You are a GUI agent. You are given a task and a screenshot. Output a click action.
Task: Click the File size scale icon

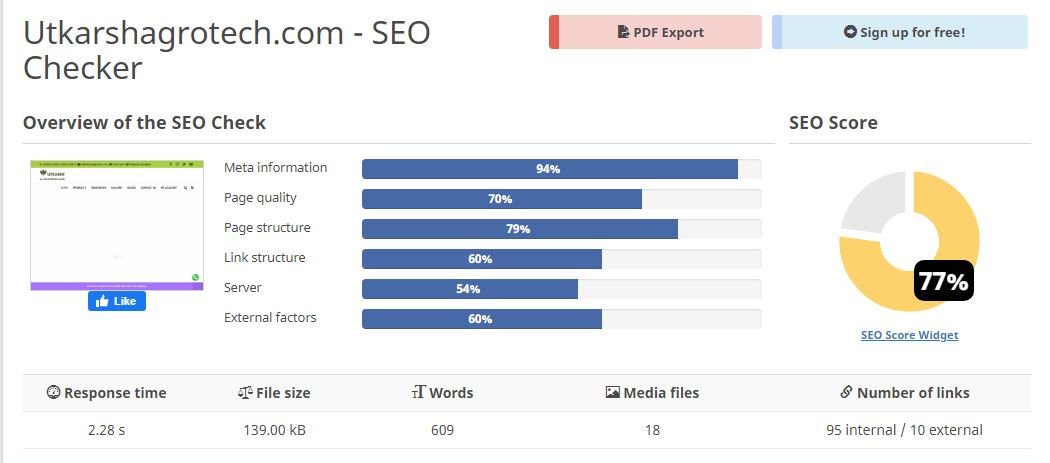click(245, 393)
